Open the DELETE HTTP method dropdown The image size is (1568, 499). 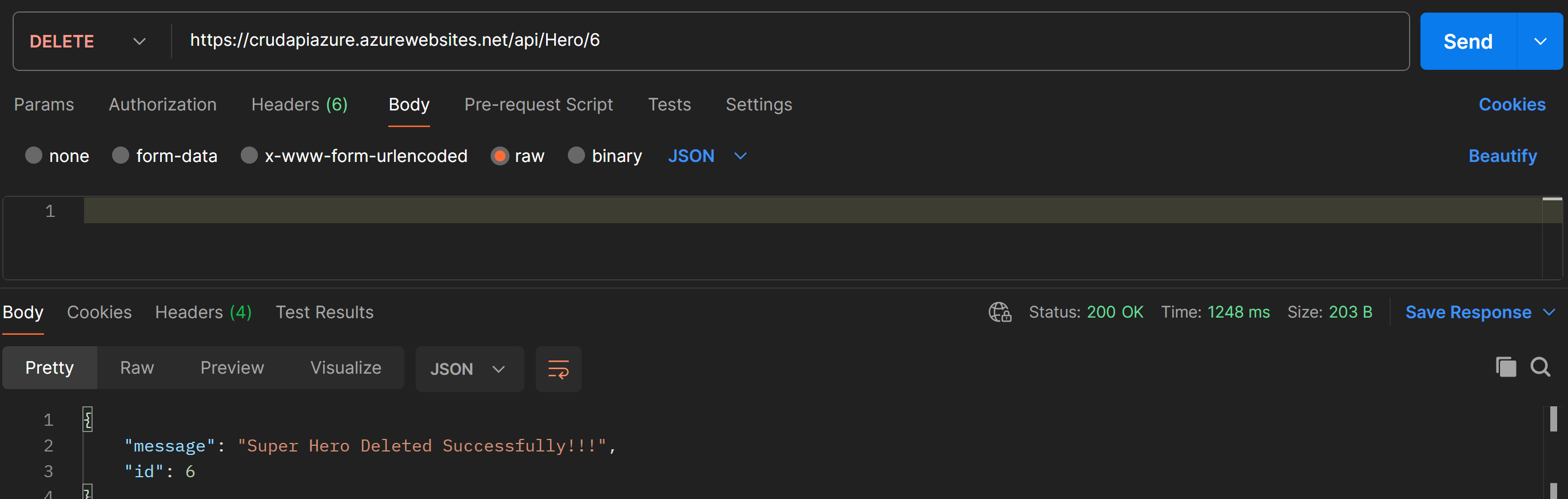[x=88, y=41]
